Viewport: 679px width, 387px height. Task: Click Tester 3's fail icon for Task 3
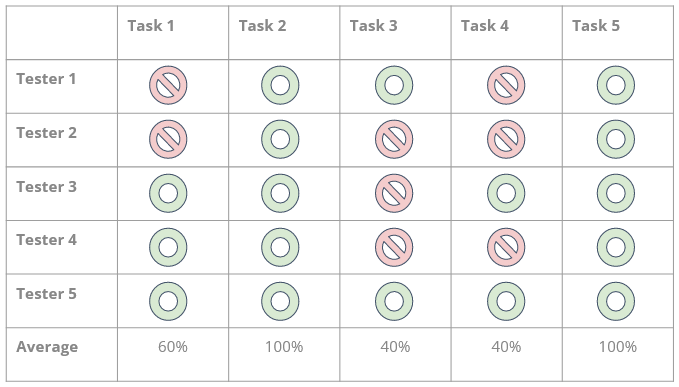[394, 194]
